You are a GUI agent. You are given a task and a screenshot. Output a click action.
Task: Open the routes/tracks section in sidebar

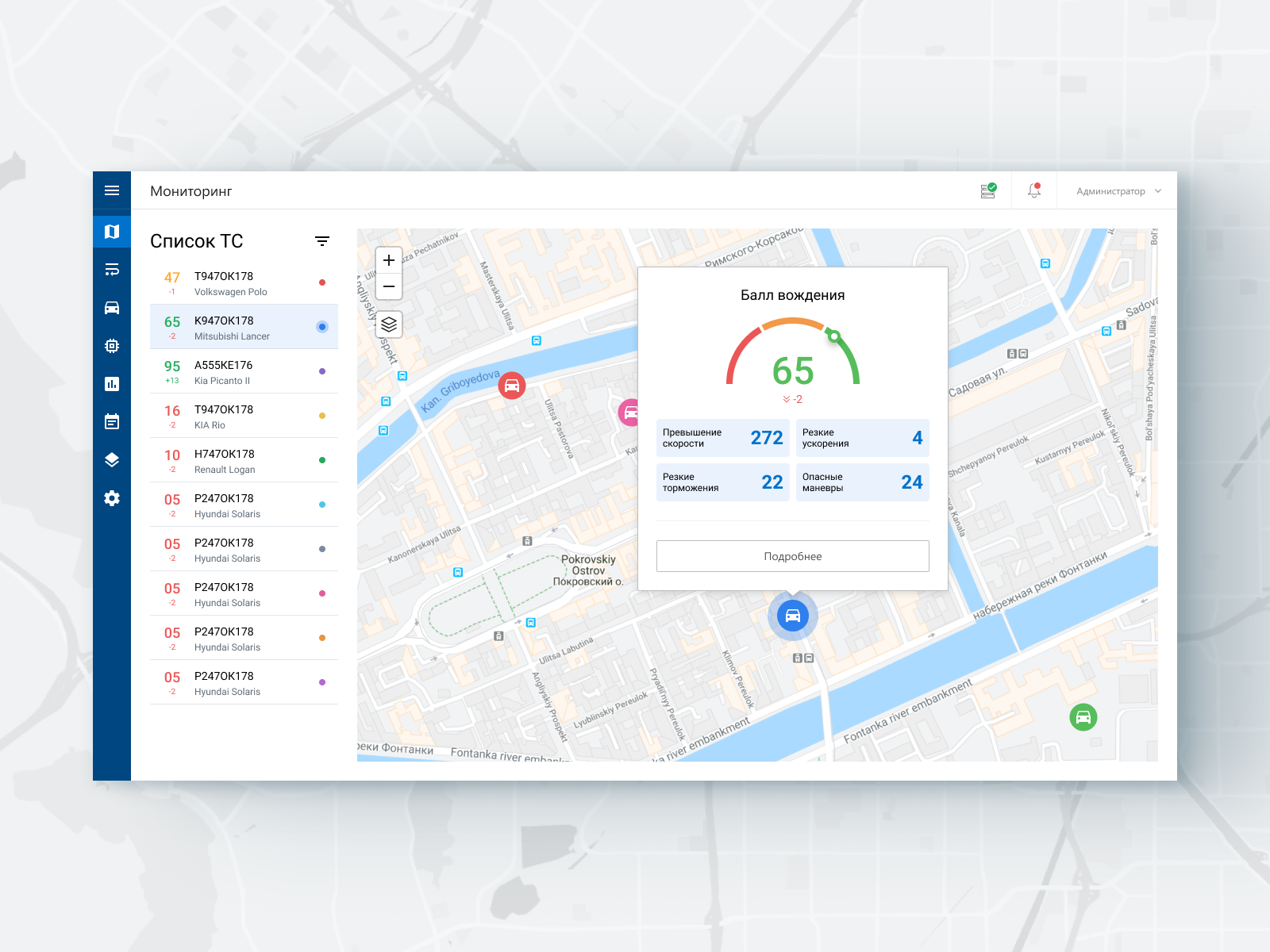[x=112, y=270]
